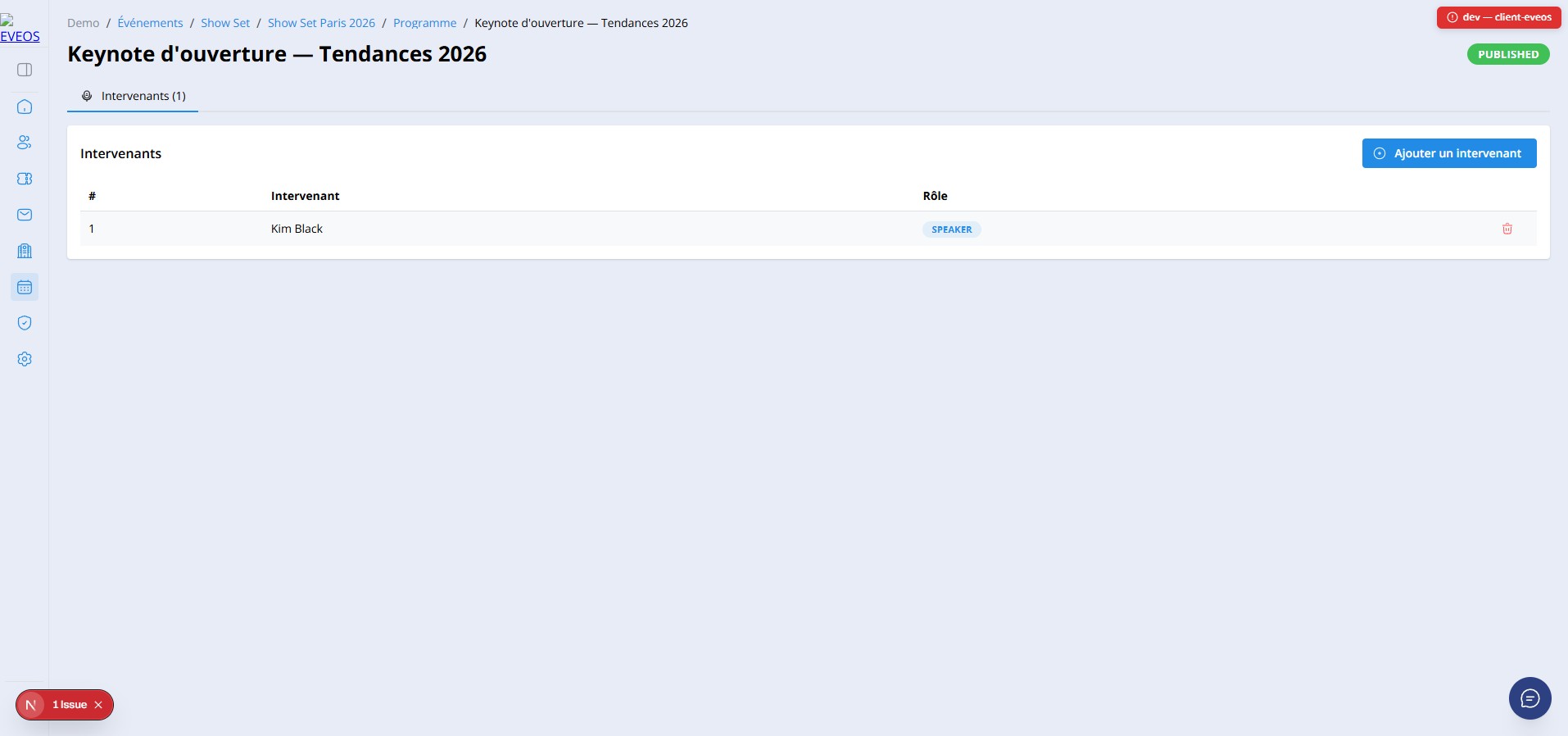This screenshot has height=736, width=1568.
Task: Click the page title Keynote d'ouverture
Action: (277, 54)
